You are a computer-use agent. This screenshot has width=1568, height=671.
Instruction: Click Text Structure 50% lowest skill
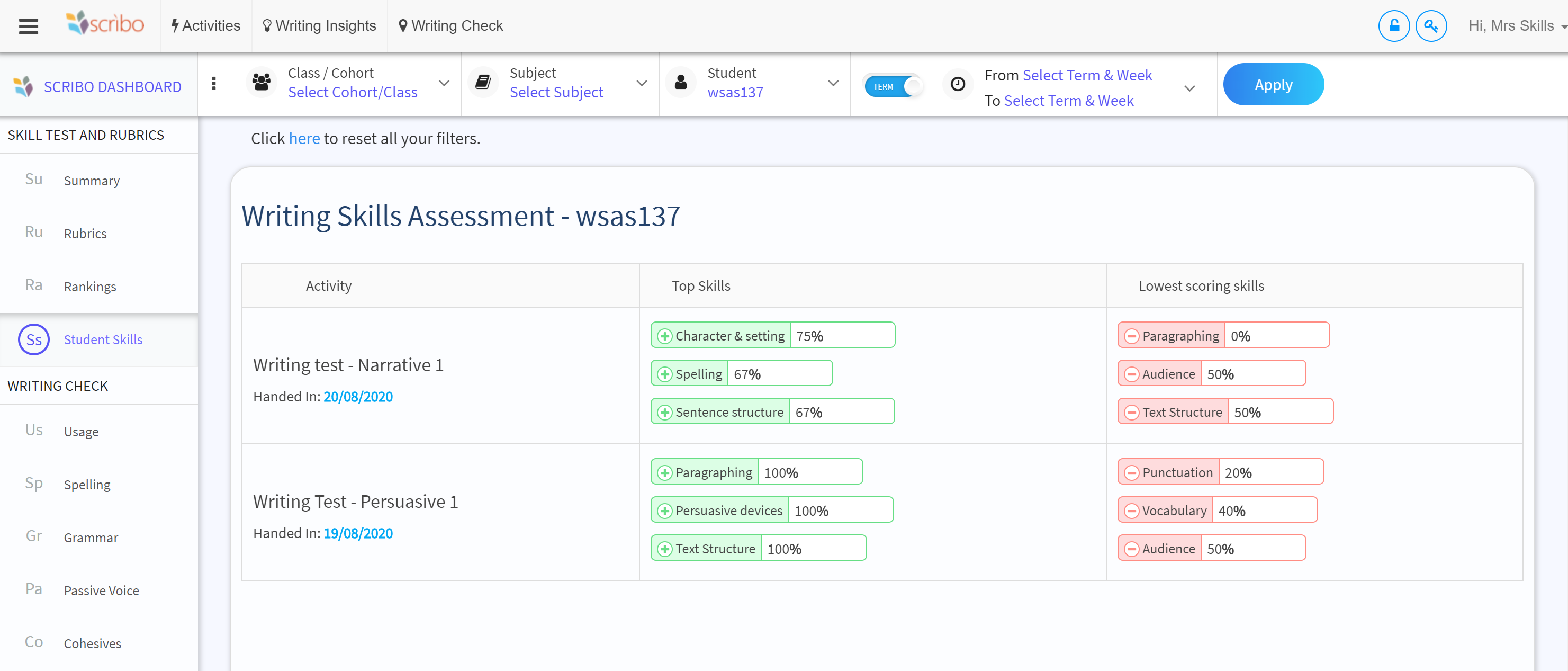tap(1225, 411)
